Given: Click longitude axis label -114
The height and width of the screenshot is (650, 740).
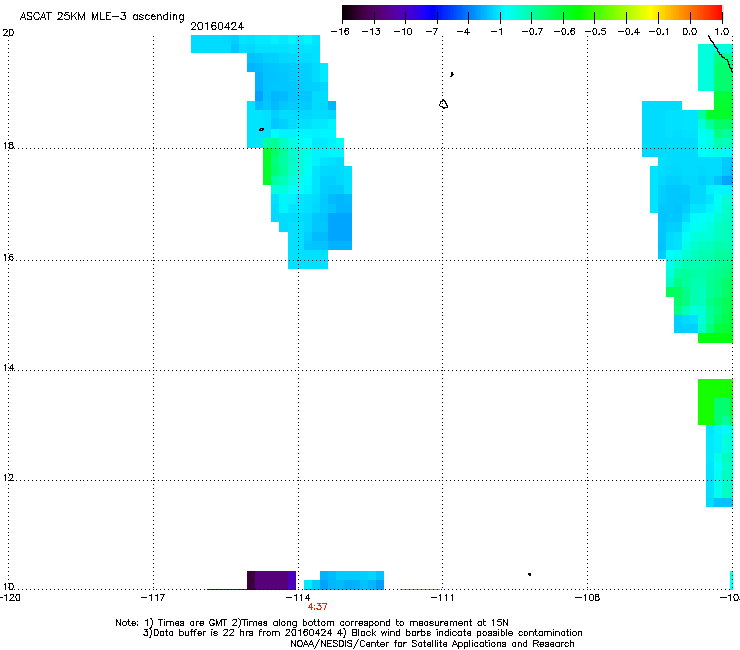Looking at the screenshot, I should pyautogui.click(x=298, y=598).
